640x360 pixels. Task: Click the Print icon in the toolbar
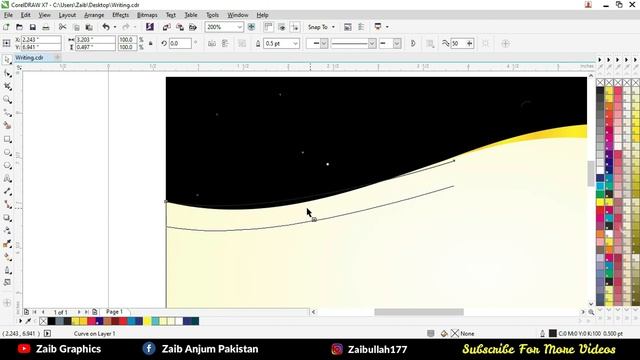(46, 27)
